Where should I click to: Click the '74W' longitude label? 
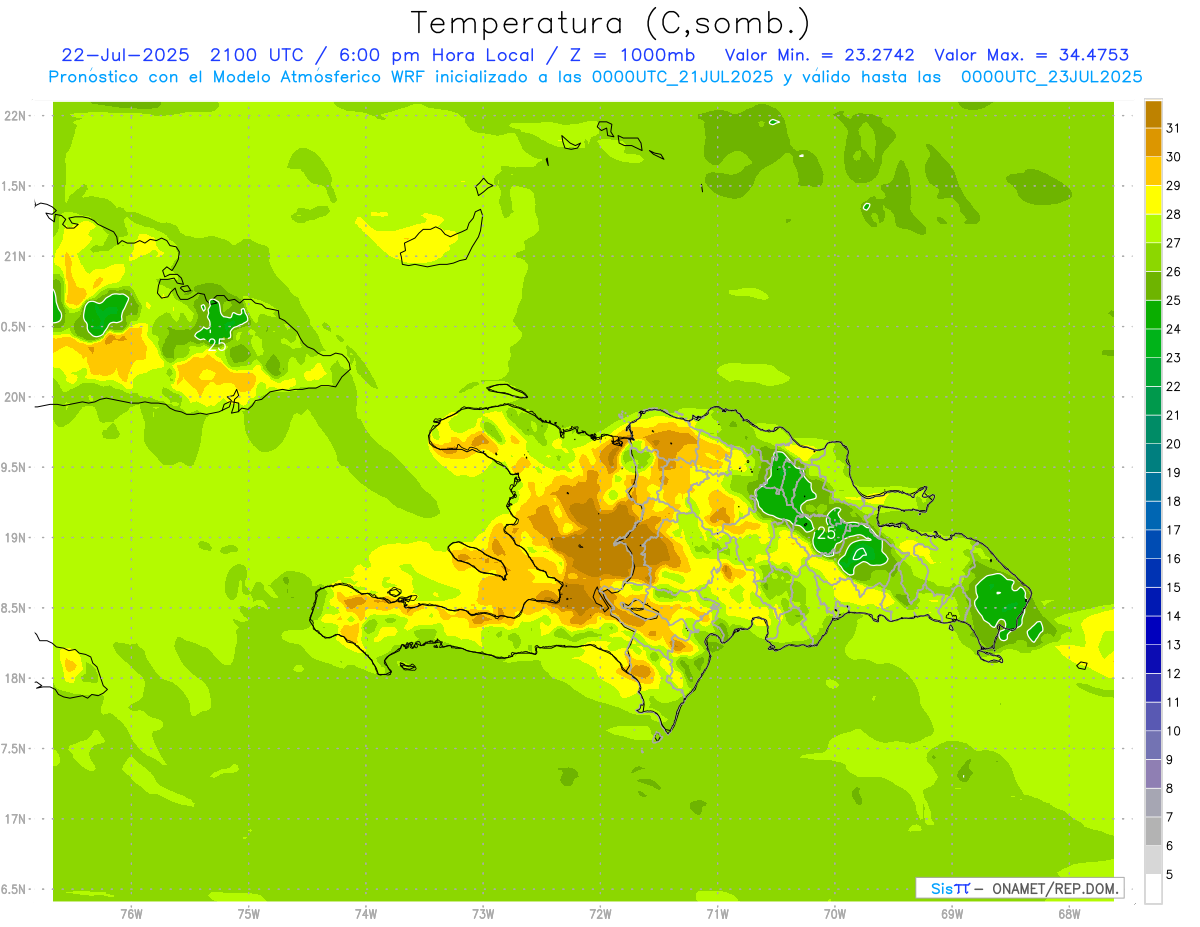click(366, 914)
